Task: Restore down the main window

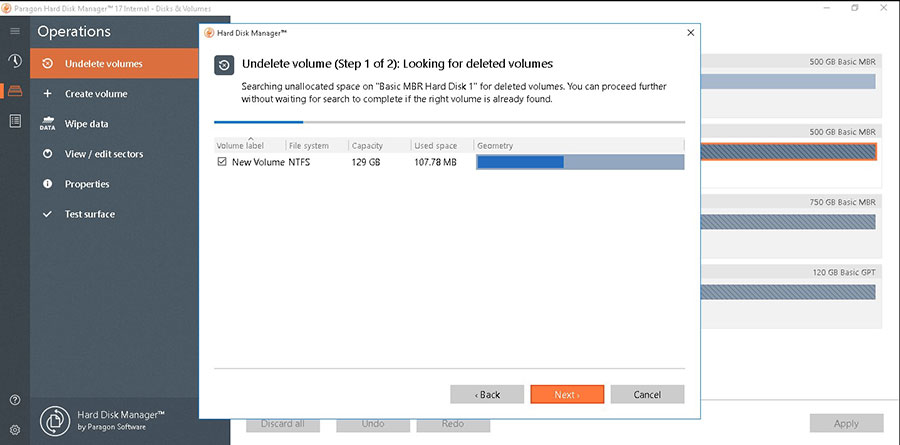Action: [x=855, y=8]
